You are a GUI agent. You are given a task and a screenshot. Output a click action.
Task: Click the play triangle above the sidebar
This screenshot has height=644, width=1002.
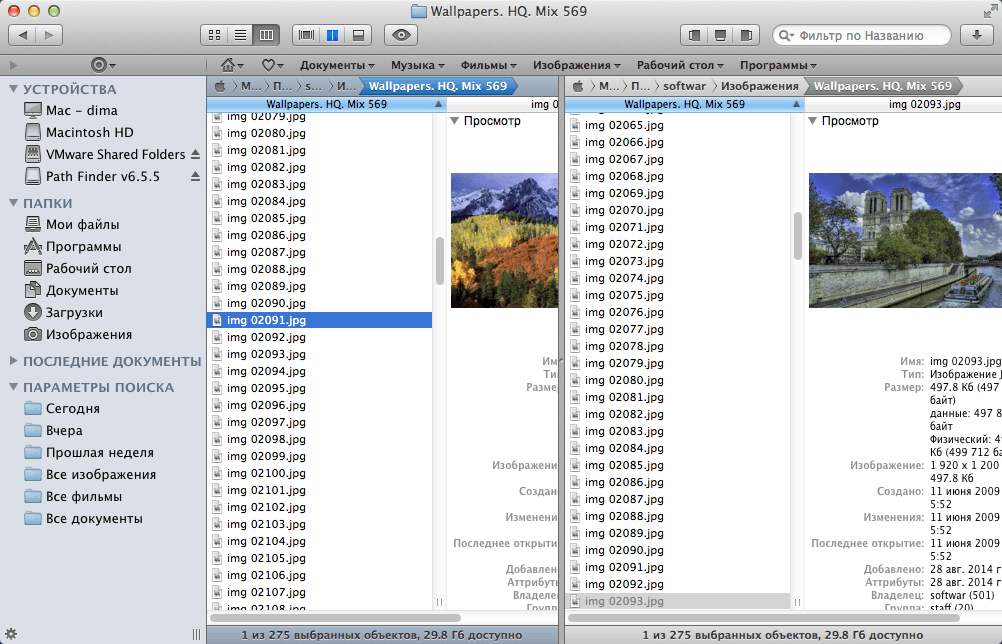tap(13, 65)
